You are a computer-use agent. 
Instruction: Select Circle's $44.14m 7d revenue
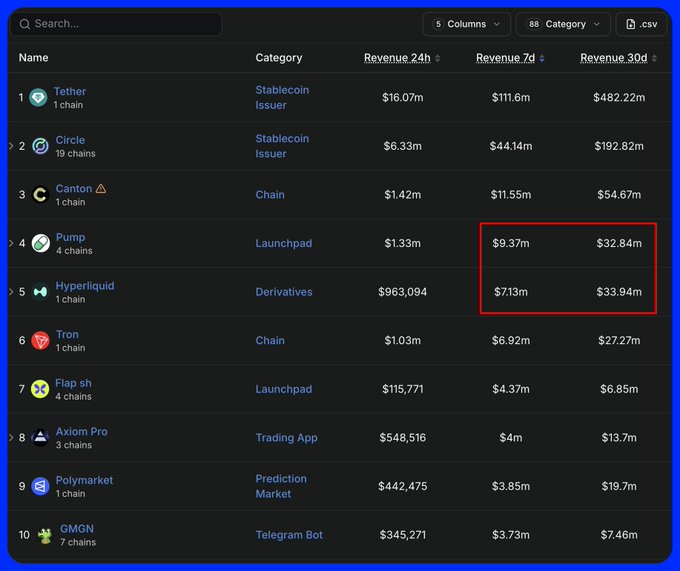511,146
